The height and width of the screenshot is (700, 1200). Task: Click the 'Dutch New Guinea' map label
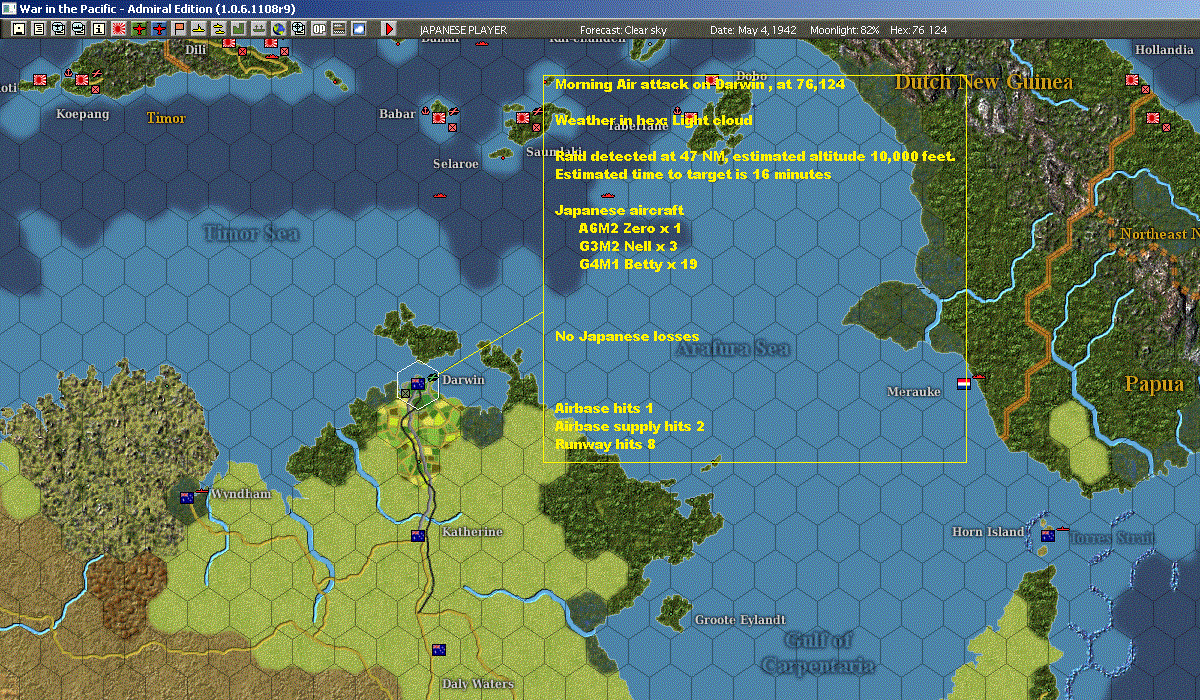[984, 82]
